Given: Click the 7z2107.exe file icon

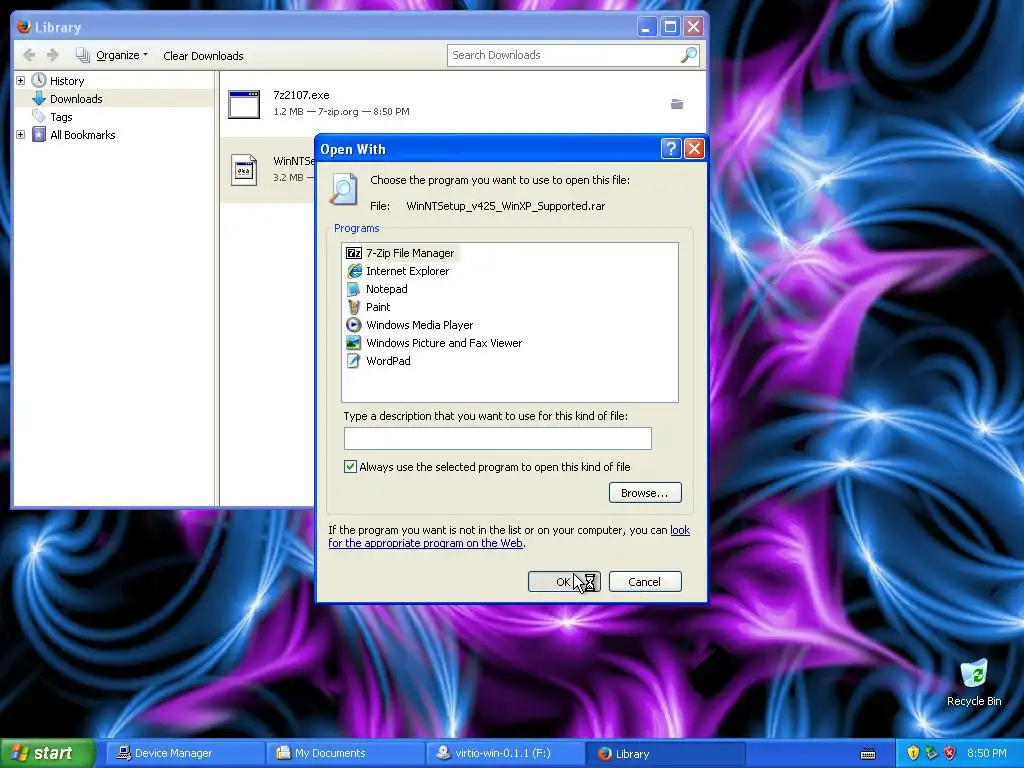Looking at the screenshot, I should click(x=244, y=104).
